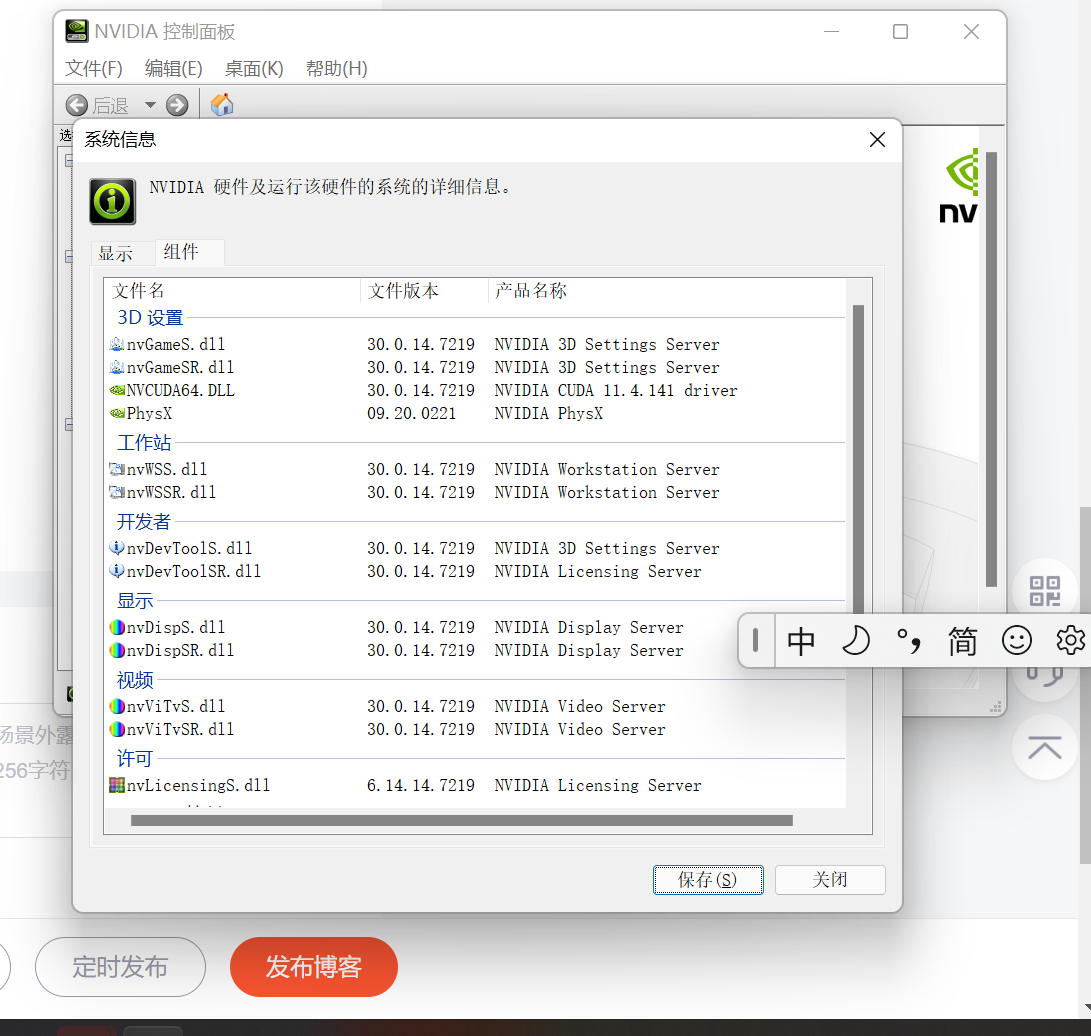Select the nvDispS.dll file icon

(117, 627)
